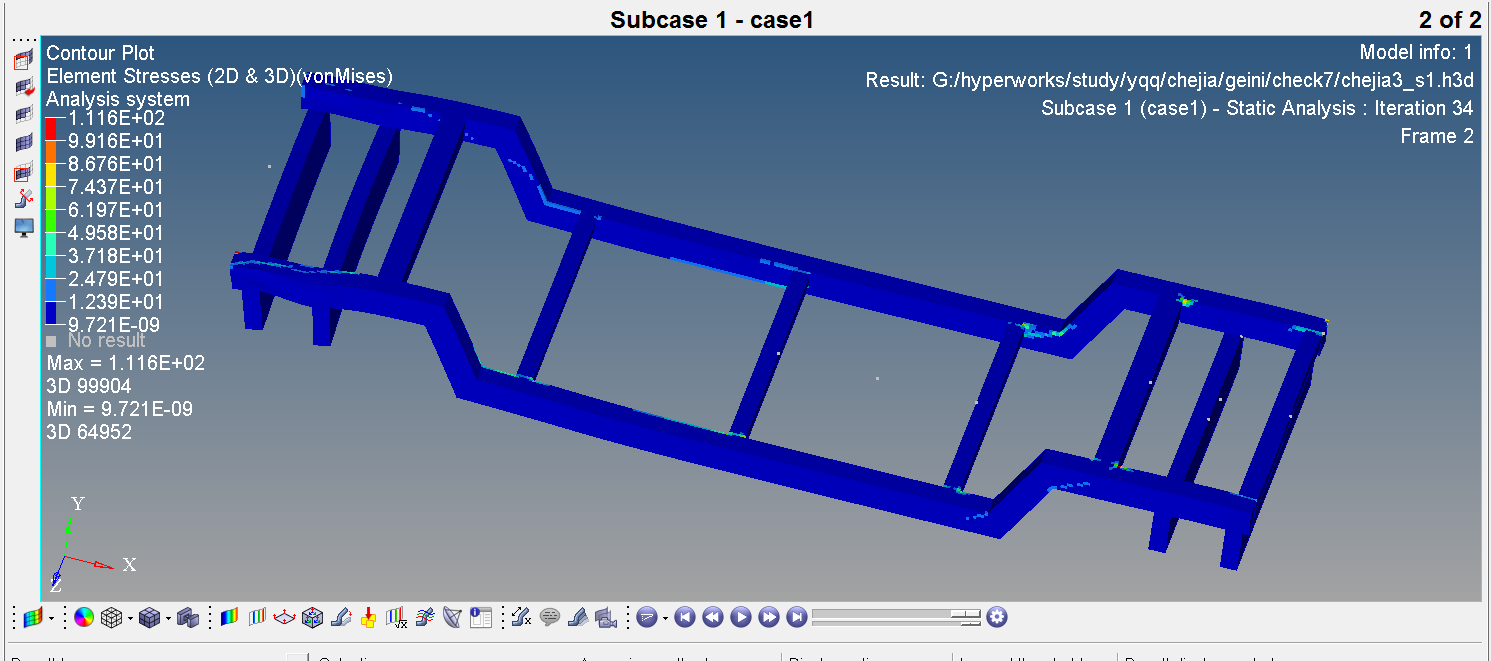The image size is (1491, 661).
Task: Play the animation
Action: point(740,618)
